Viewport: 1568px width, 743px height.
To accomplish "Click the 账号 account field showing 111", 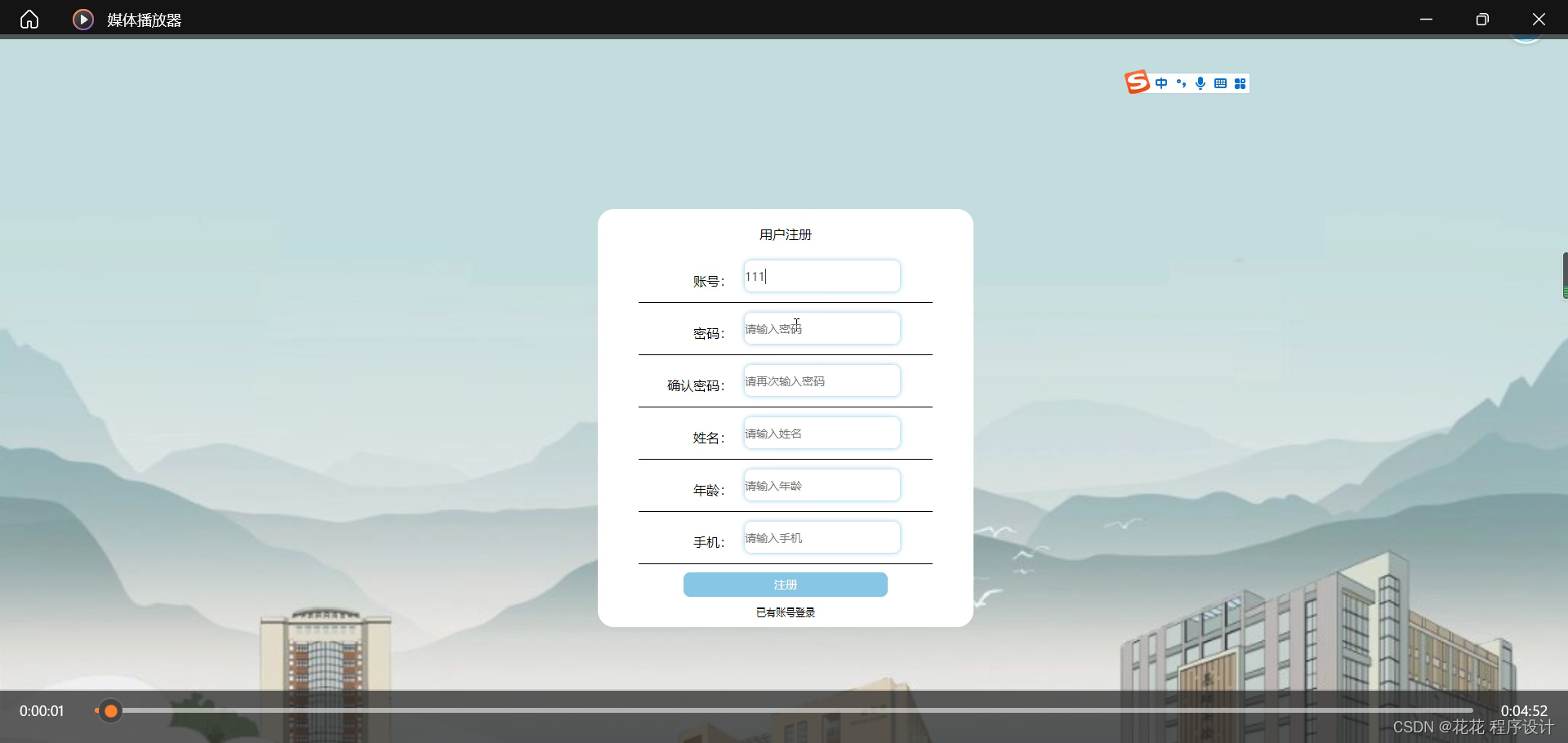I will (821, 275).
